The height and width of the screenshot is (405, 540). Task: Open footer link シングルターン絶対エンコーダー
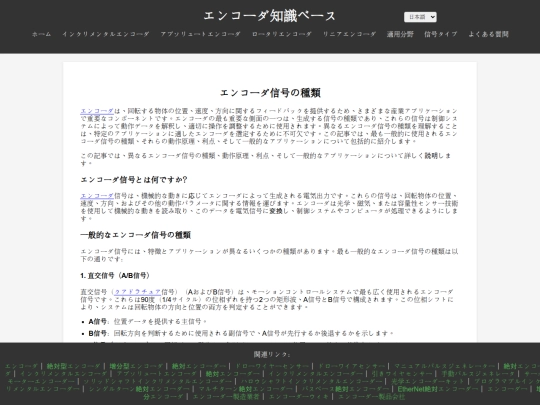point(139,389)
